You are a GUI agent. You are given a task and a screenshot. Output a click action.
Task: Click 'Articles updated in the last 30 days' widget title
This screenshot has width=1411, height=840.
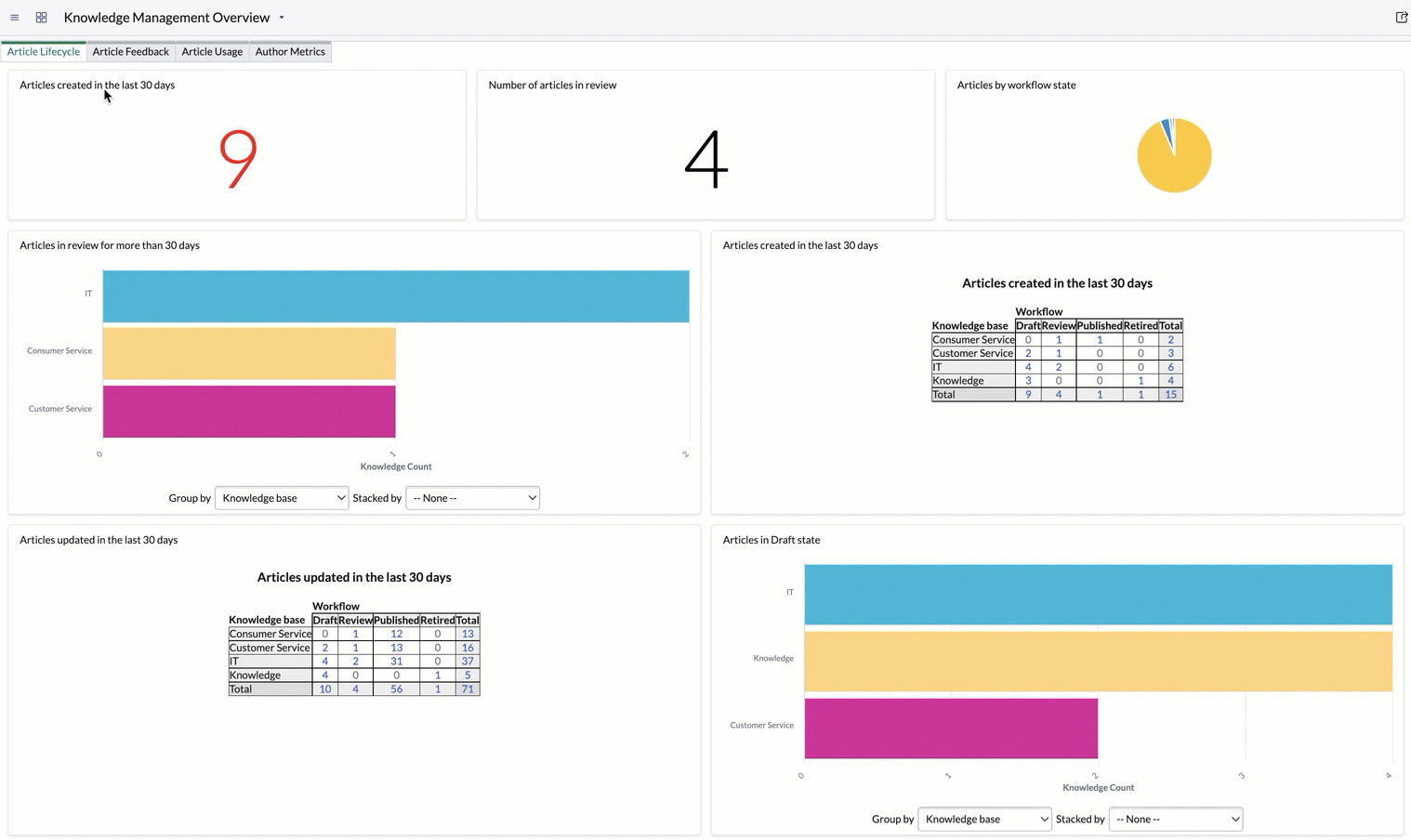[x=99, y=540]
